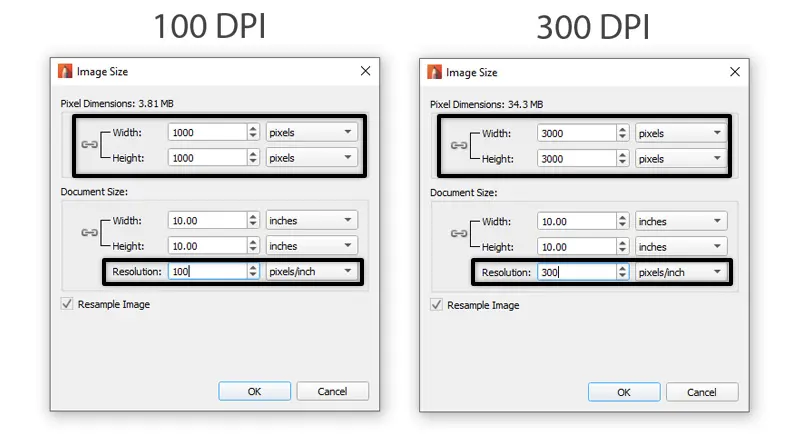Click stepper of document Height in 300 DPI dialog

coord(622,247)
